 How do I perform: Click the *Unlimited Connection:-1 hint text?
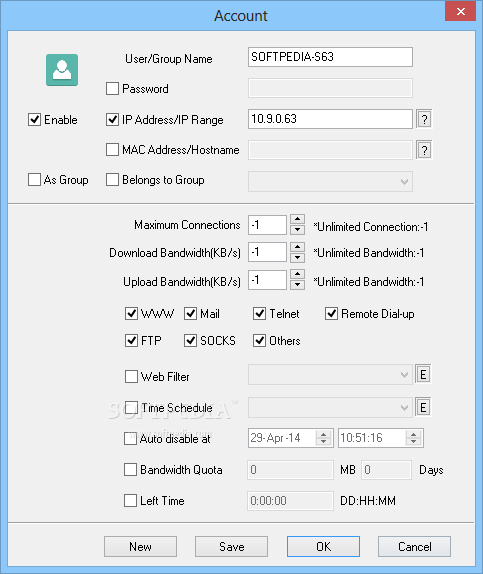[371, 227]
